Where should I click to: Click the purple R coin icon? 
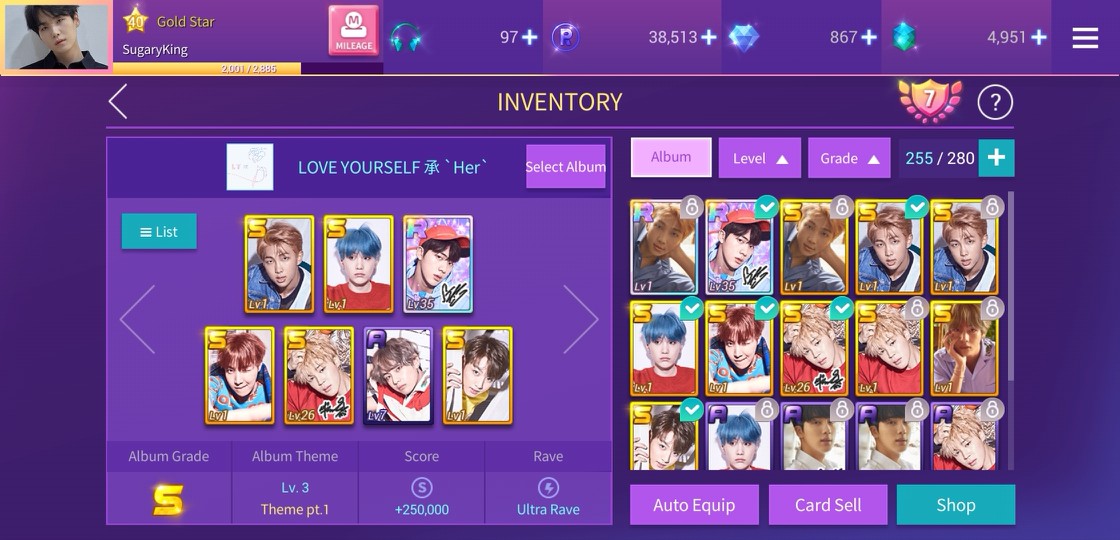tap(566, 37)
